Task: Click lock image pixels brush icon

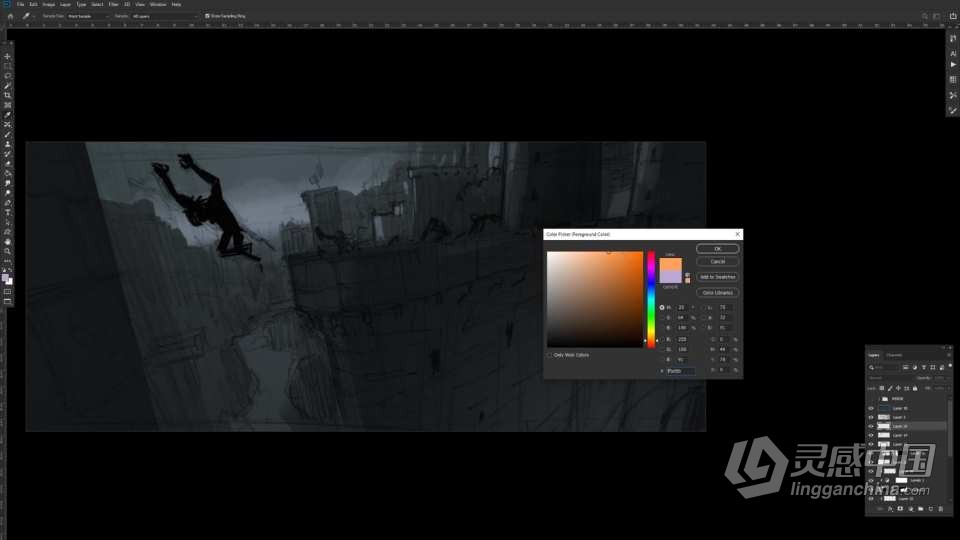Action: pos(890,388)
